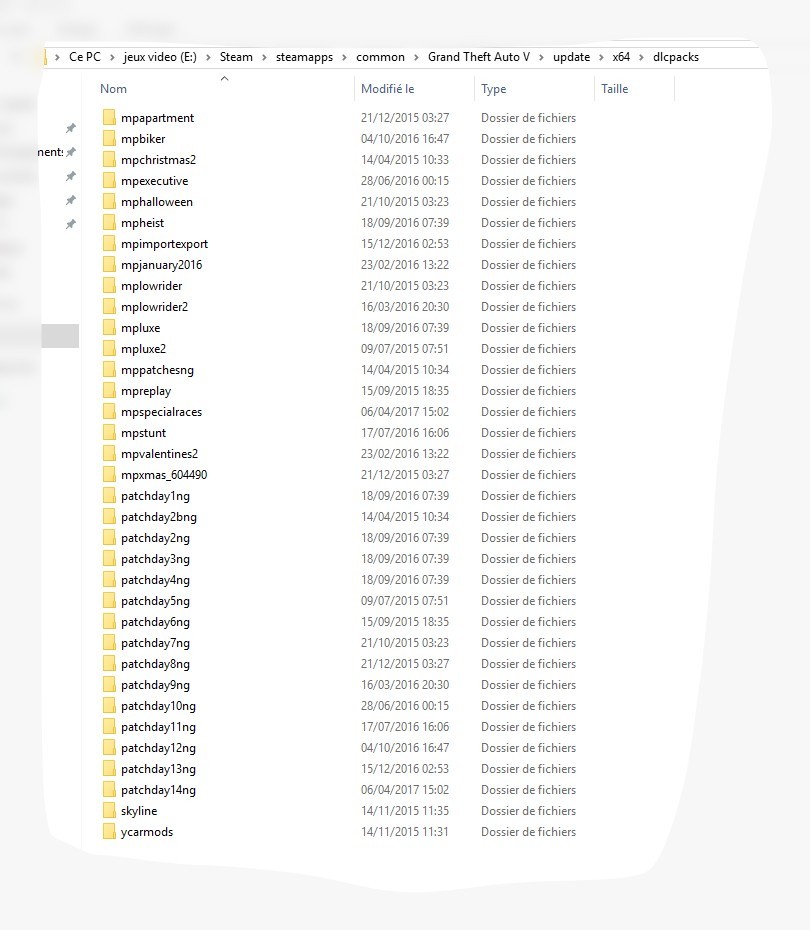
Task: Select the patchday3ng folder name
Action: pyautogui.click(x=155, y=559)
